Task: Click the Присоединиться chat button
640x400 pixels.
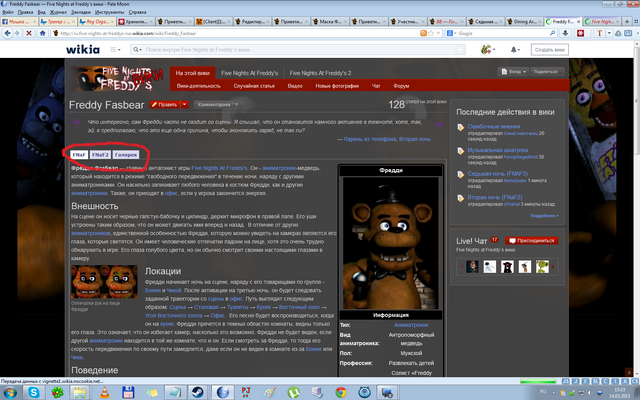Action: click(531, 240)
